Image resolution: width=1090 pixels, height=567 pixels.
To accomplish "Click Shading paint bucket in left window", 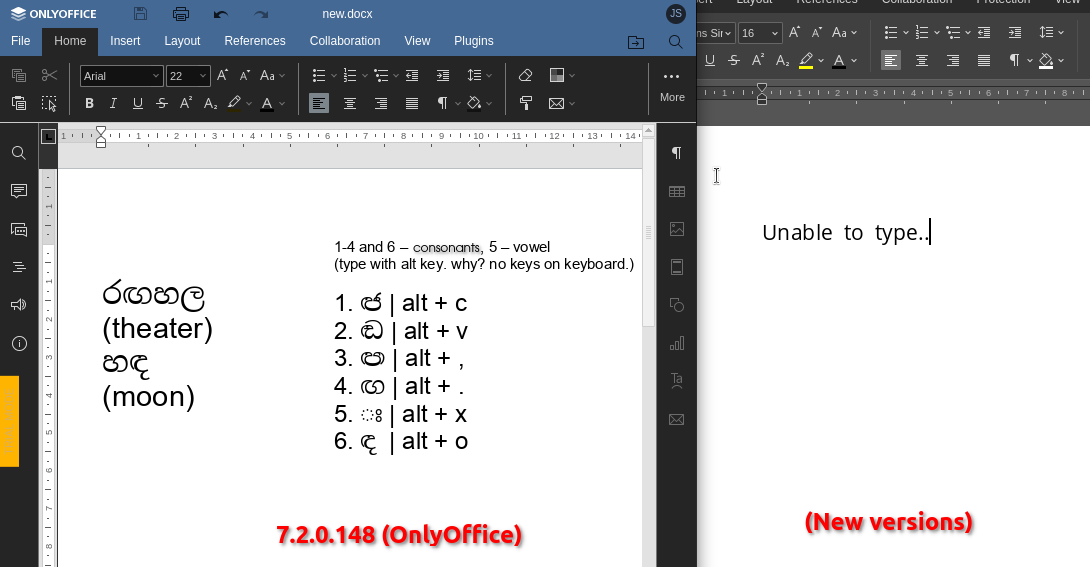I will click(x=474, y=104).
